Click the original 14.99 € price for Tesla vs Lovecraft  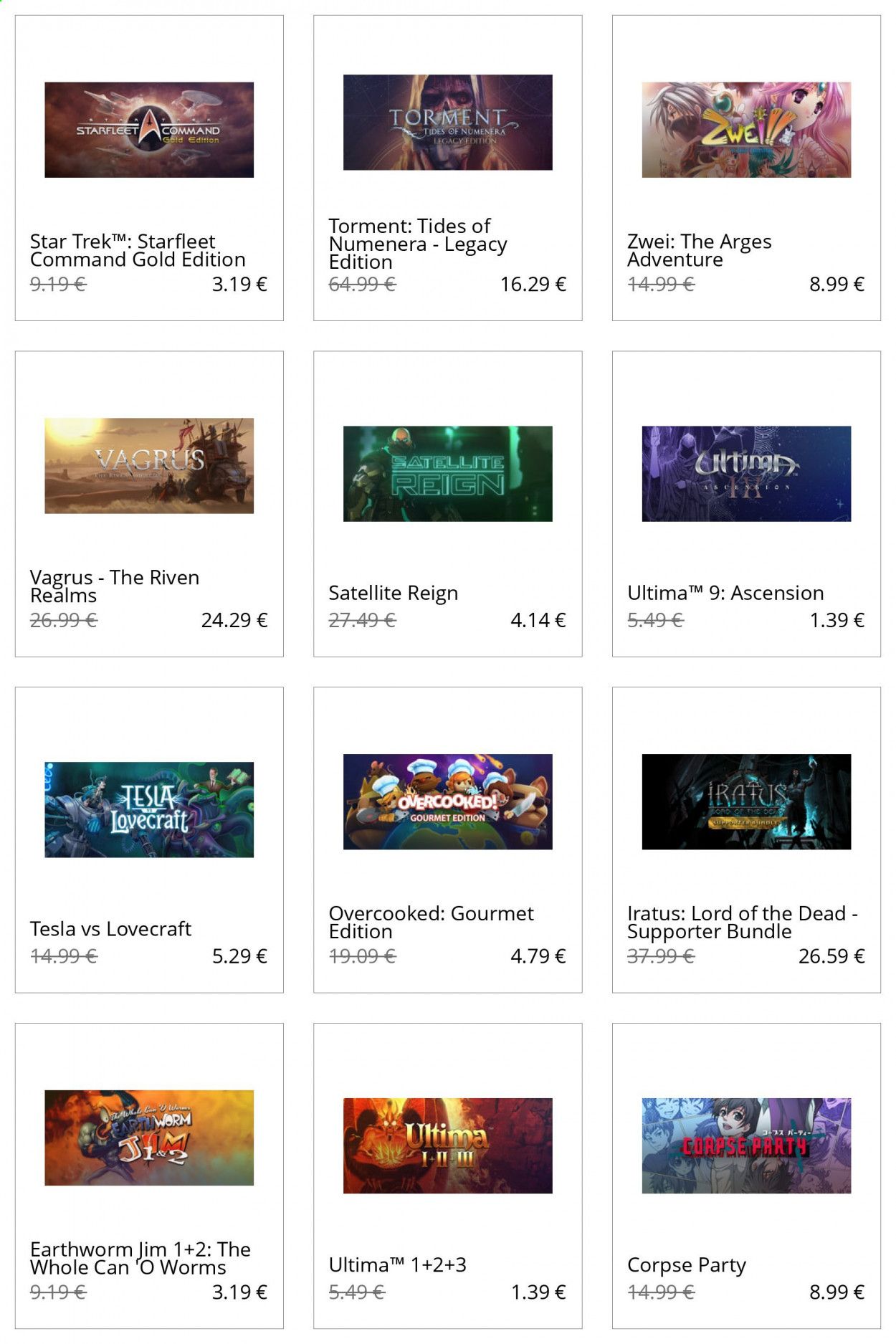tap(64, 956)
